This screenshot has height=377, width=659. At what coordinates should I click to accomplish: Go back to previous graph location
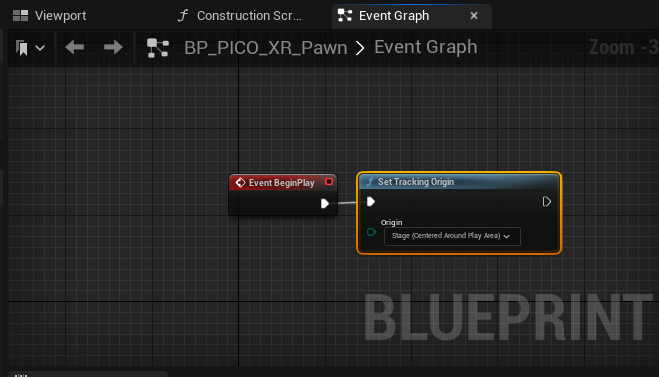(75, 47)
